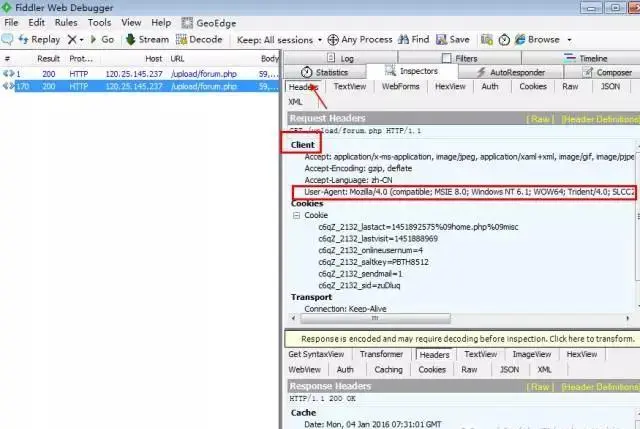
Task: Open Find sessions tool
Action: [413, 40]
